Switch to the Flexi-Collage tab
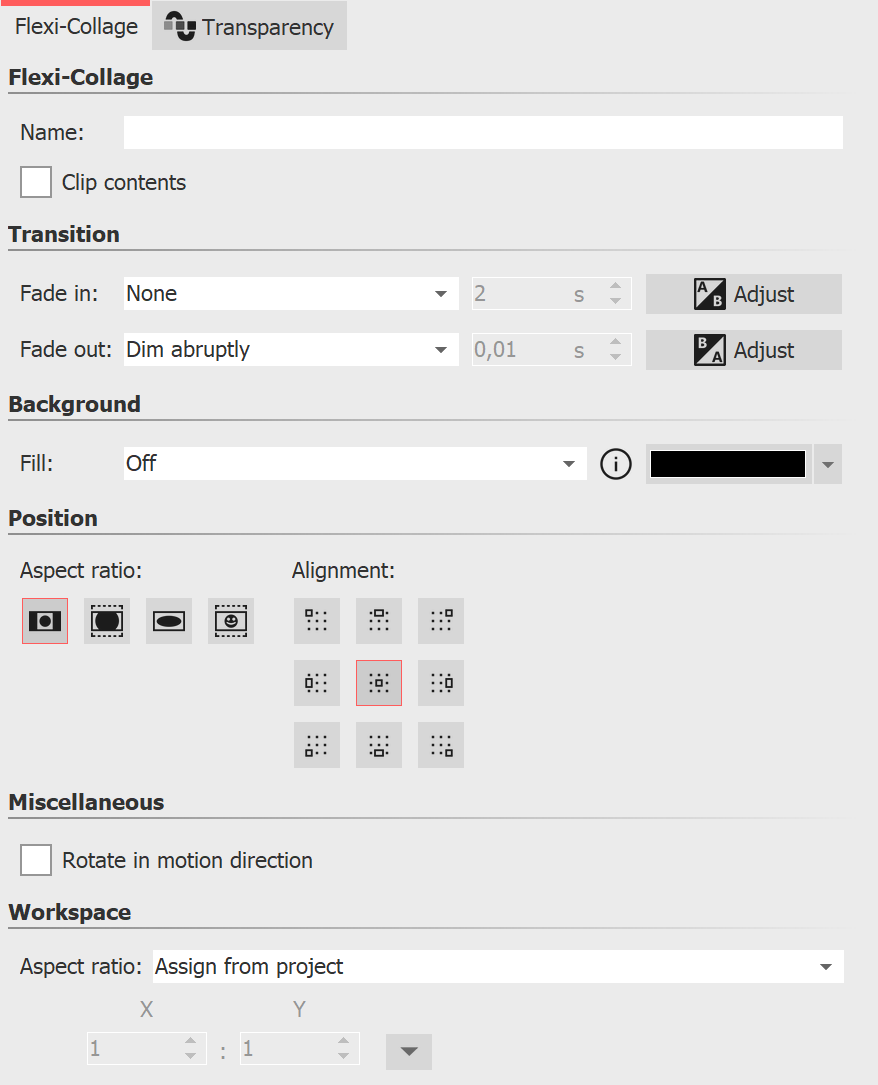The image size is (878, 1085). pos(75,27)
